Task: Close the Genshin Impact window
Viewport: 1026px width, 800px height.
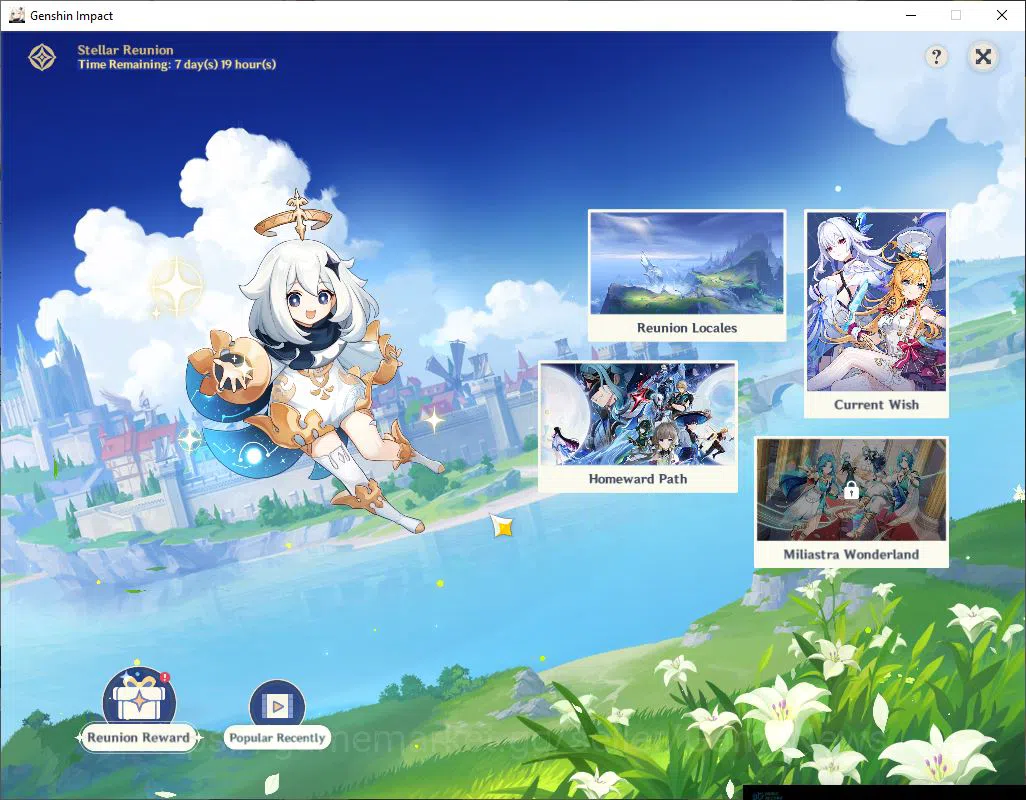Action: click(x=1002, y=15)
